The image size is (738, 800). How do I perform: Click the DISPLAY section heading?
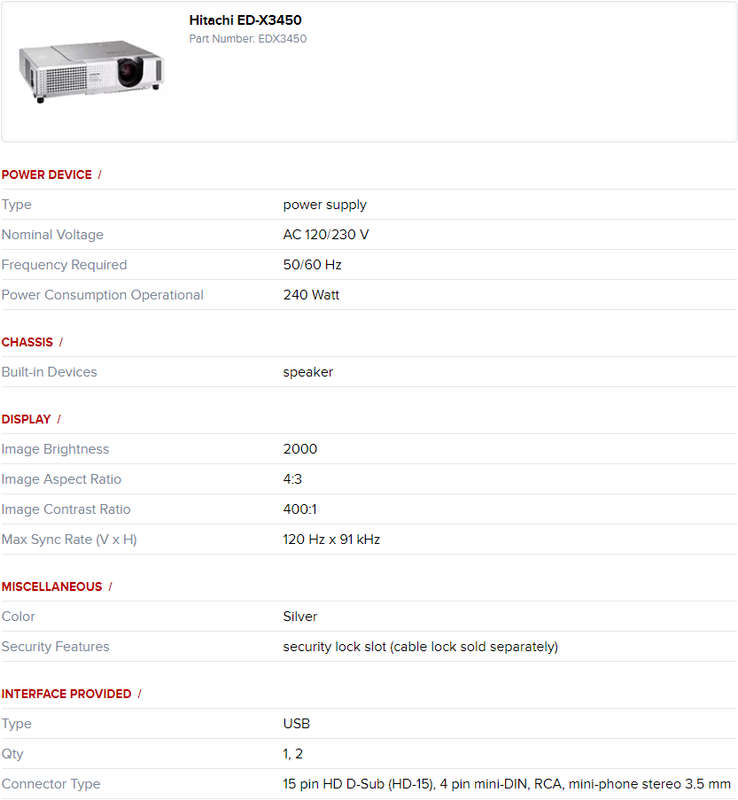coord(26,419)
